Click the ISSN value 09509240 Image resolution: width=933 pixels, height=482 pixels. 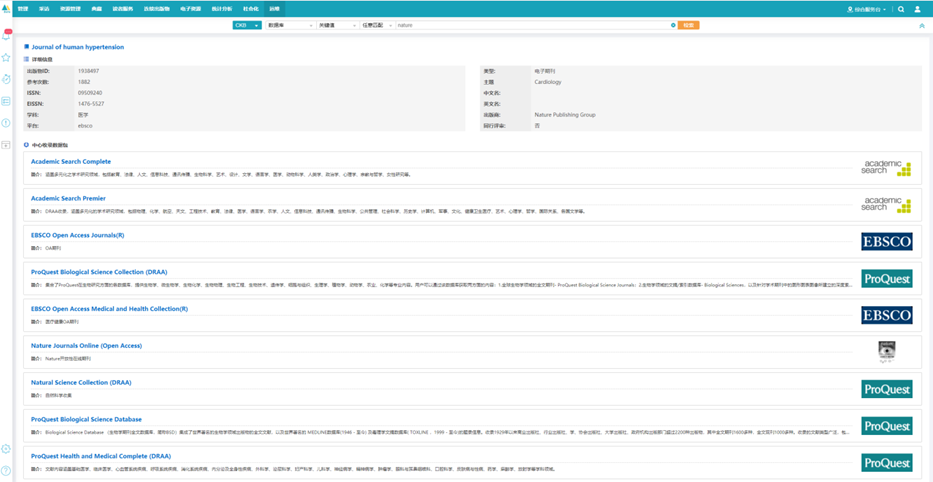tap(90, 93)
